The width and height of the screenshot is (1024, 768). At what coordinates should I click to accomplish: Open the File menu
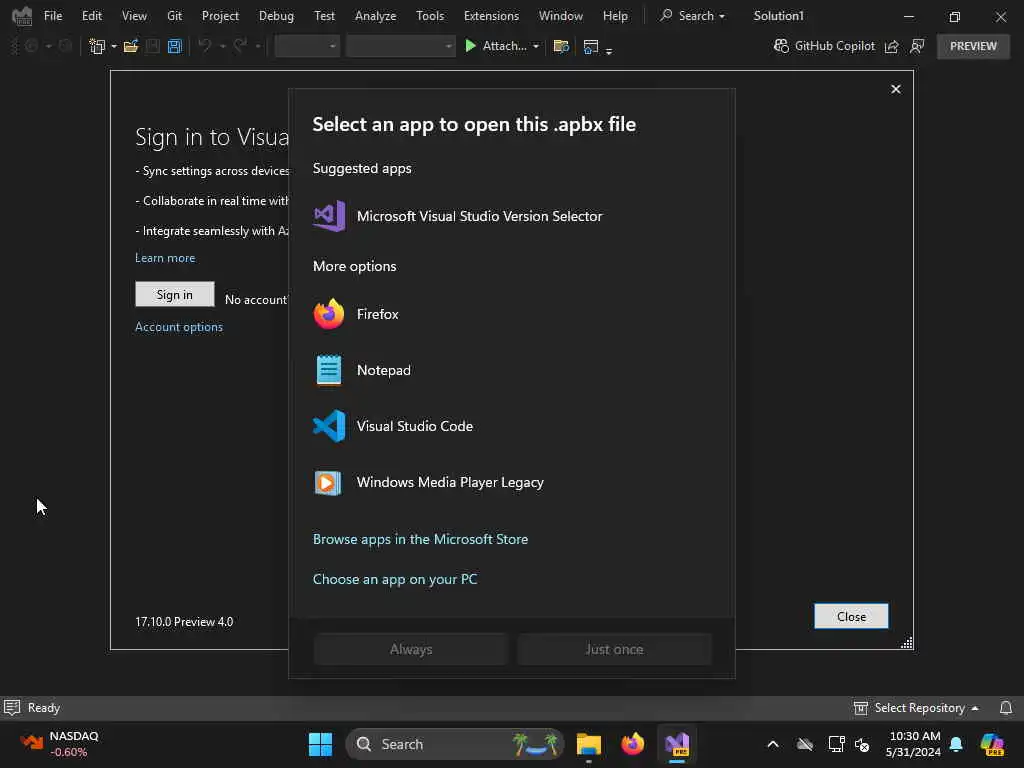[x=53, y=16]
